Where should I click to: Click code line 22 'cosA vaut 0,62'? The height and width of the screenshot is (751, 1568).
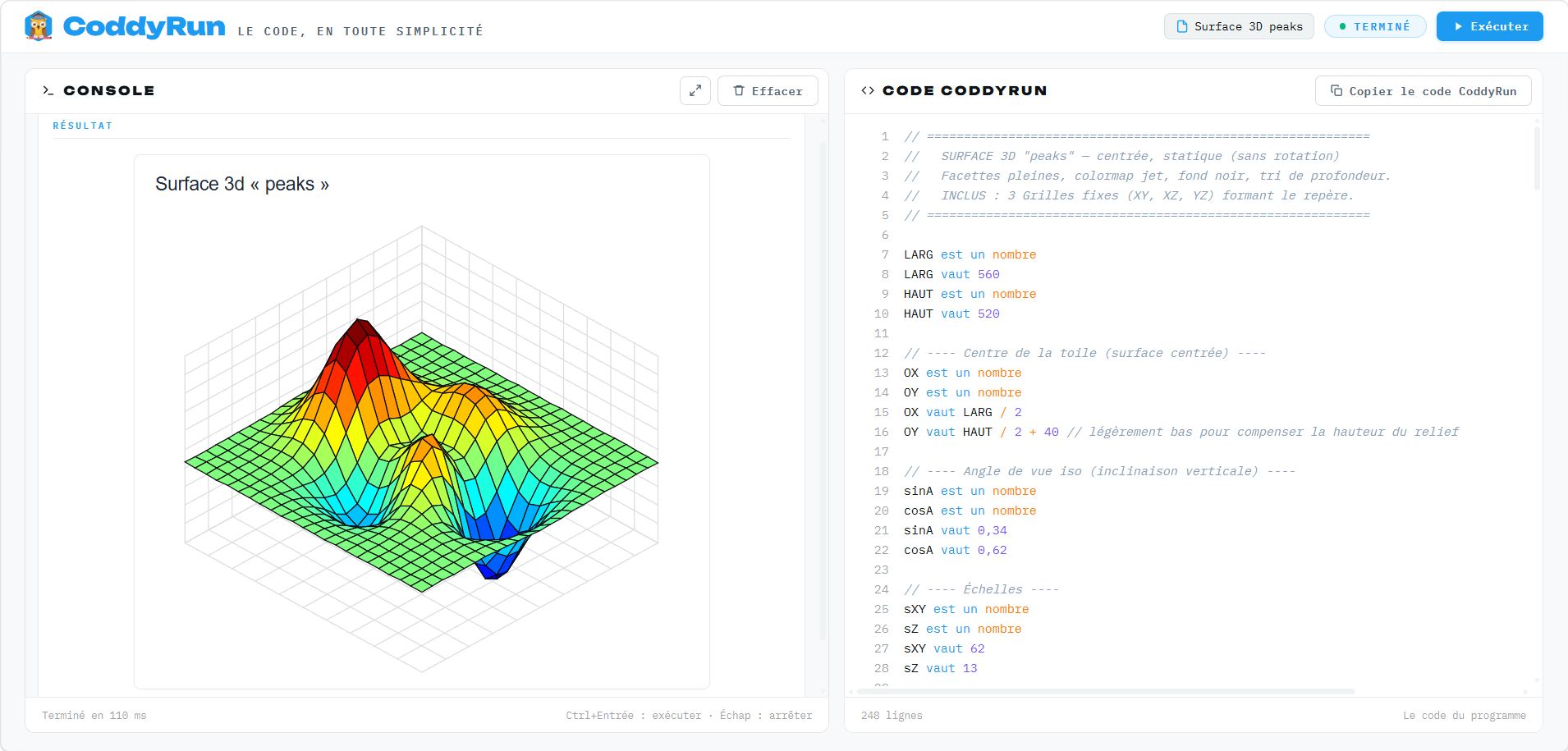click(956, 550)
